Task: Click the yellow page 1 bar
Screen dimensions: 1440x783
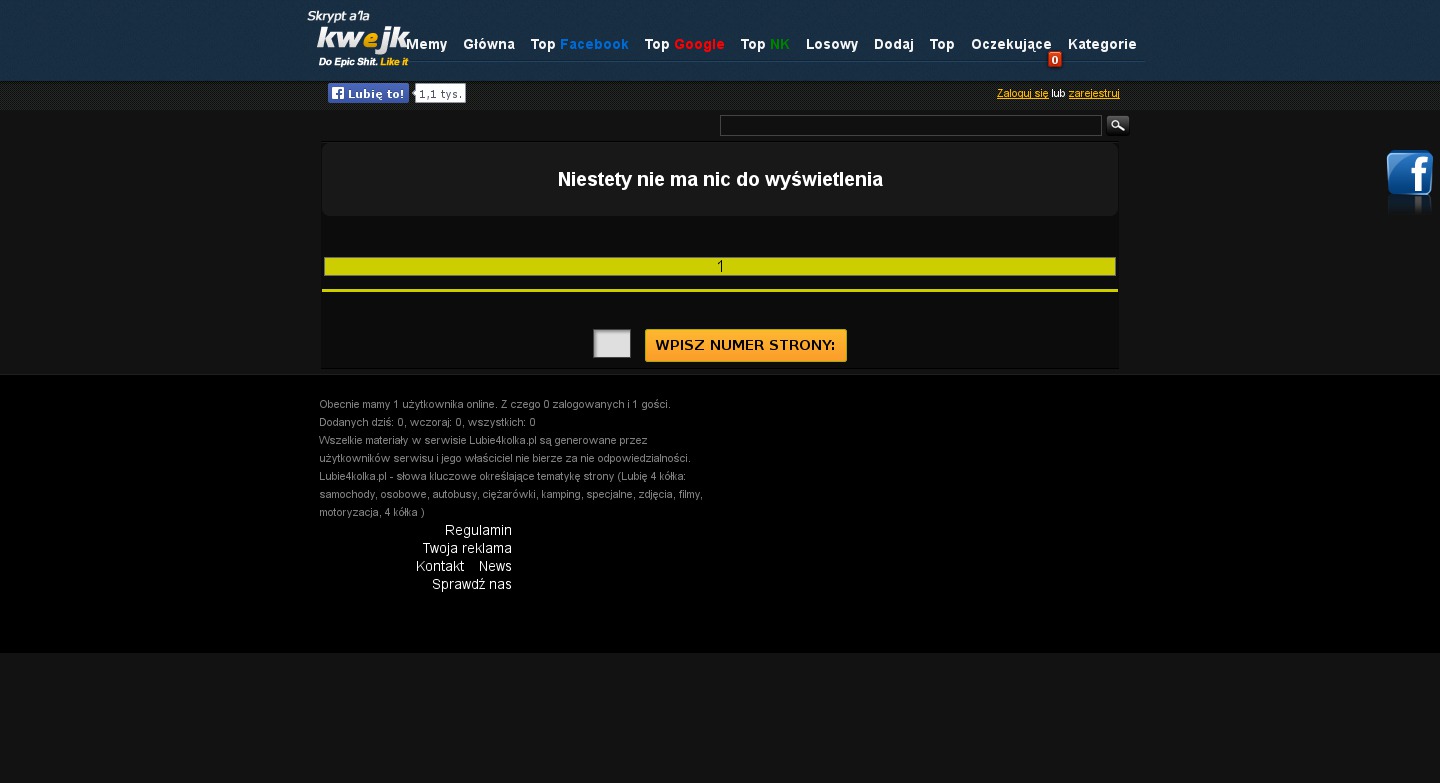Action: (720, 266)
